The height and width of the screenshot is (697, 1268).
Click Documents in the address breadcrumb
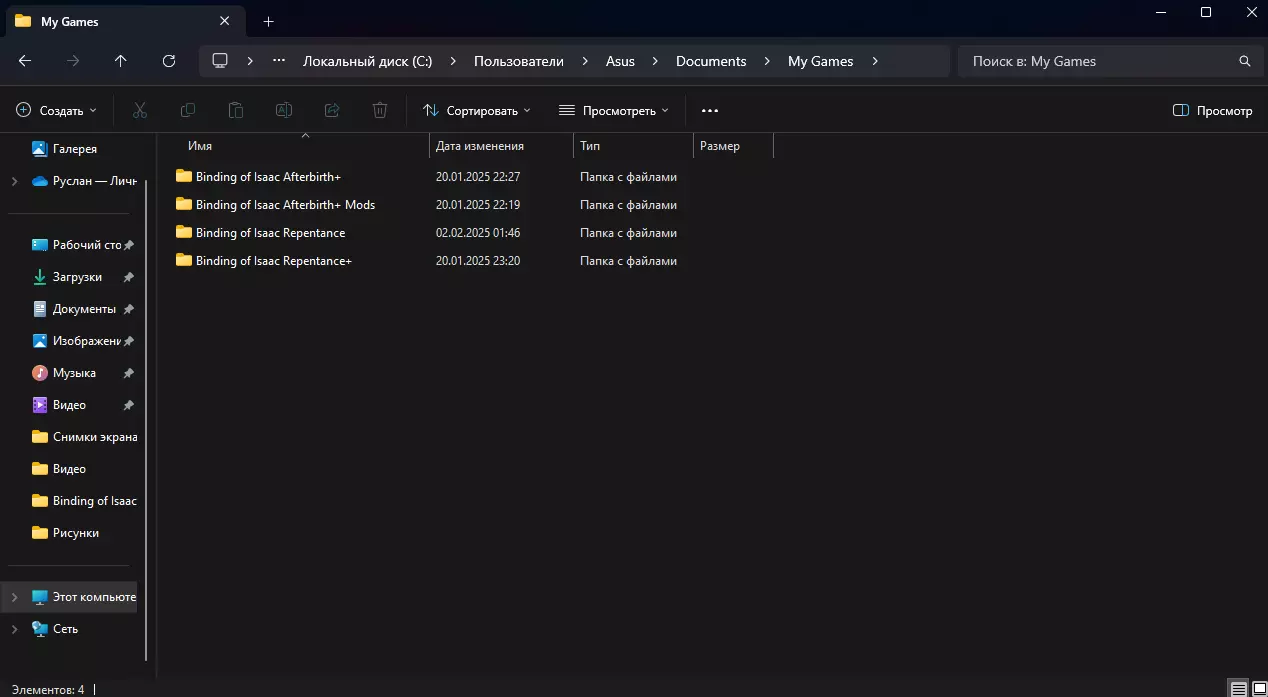click(711, 61)
